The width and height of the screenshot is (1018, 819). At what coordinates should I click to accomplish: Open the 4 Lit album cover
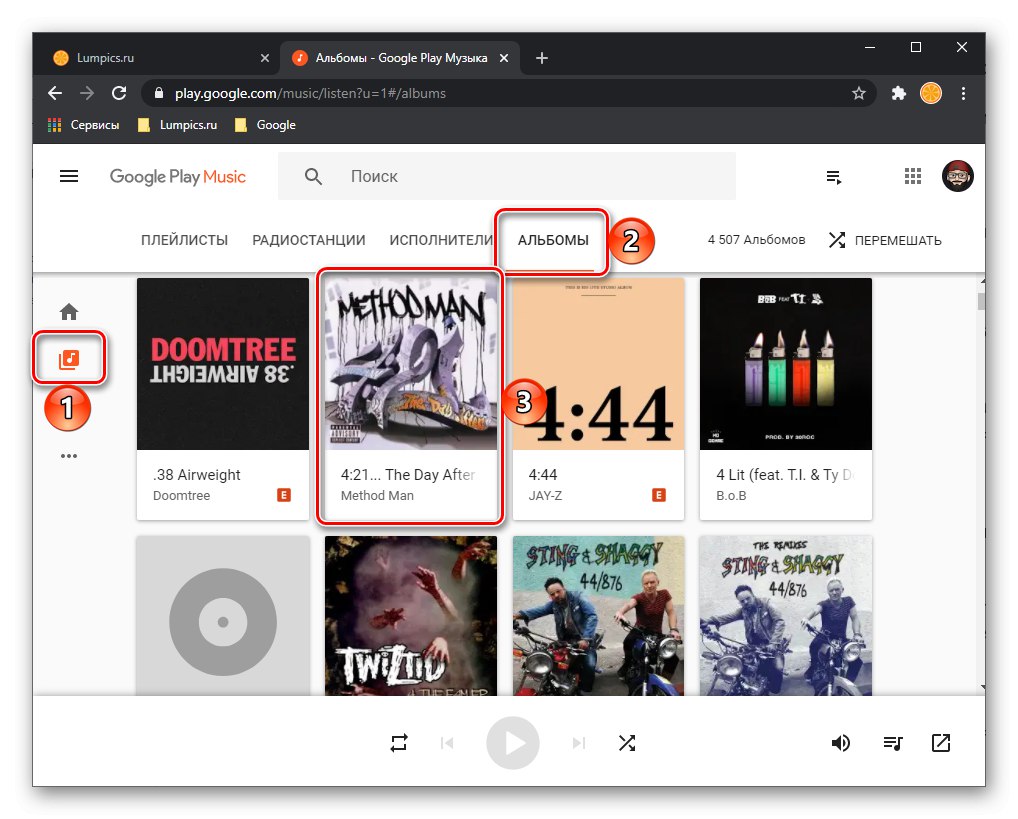pos(786,364)
